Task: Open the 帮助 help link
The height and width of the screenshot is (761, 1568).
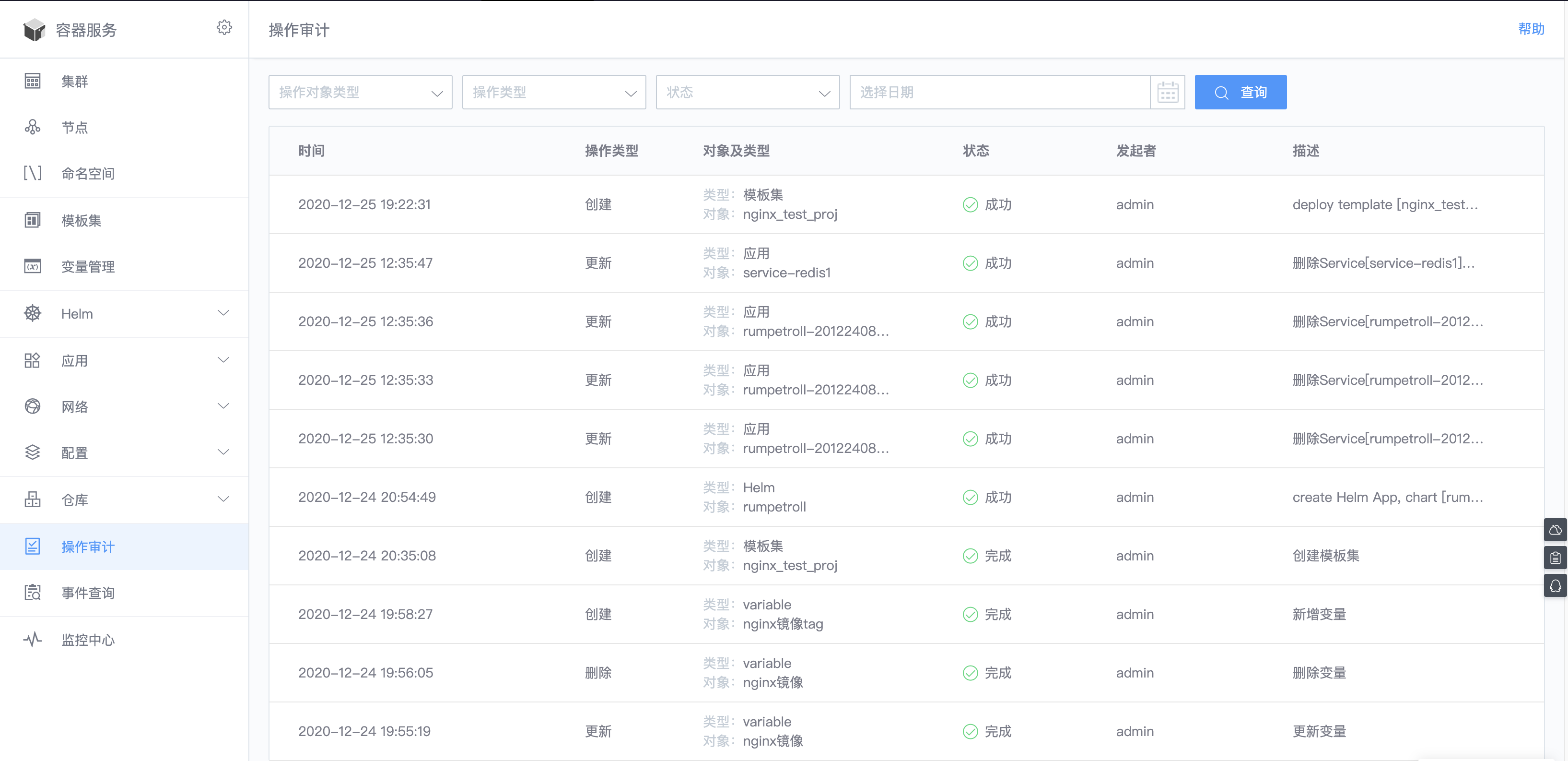Action: [1531, 29]
